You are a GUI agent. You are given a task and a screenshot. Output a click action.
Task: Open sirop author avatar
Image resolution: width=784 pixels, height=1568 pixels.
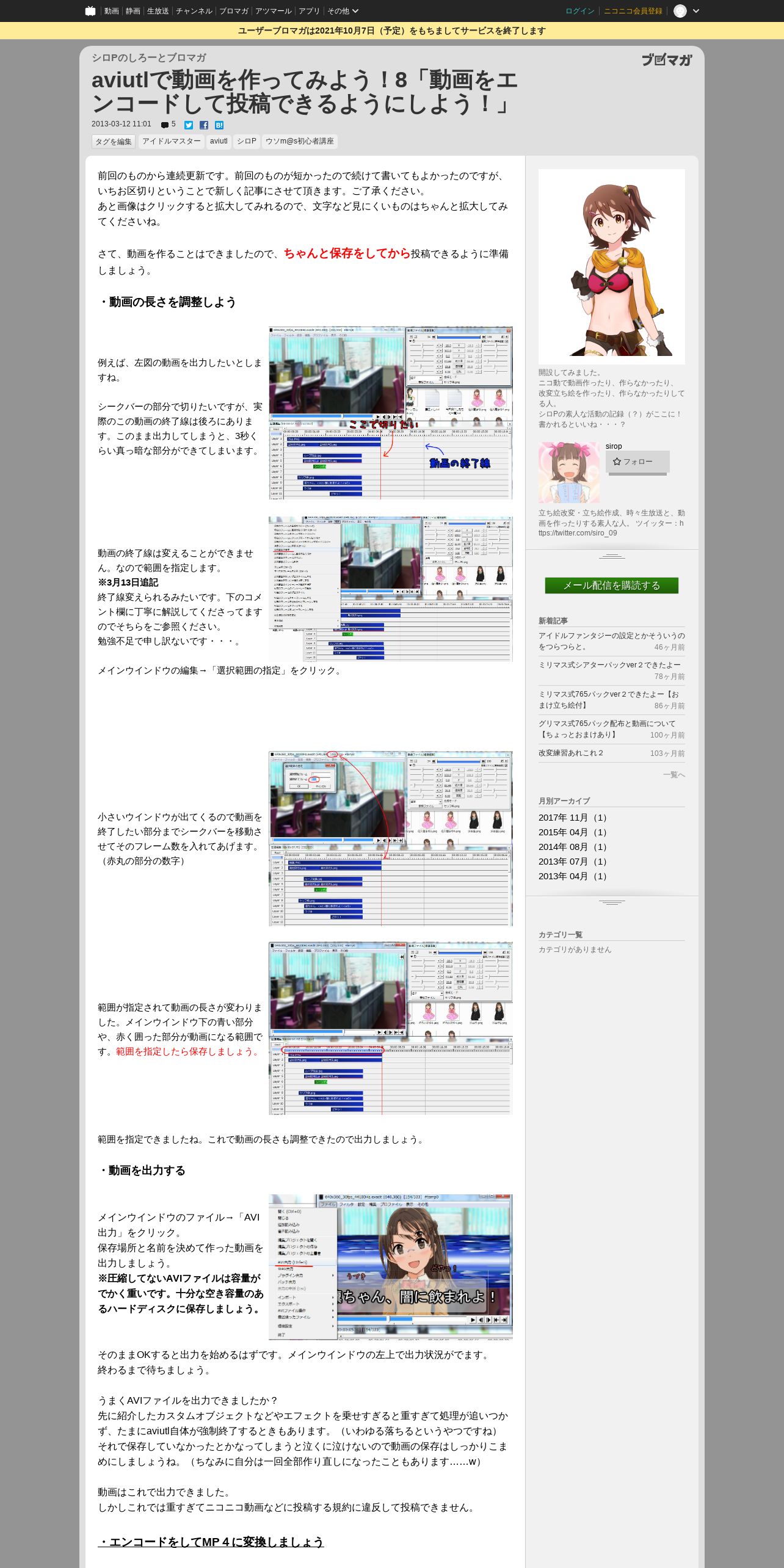click(568, 473)
